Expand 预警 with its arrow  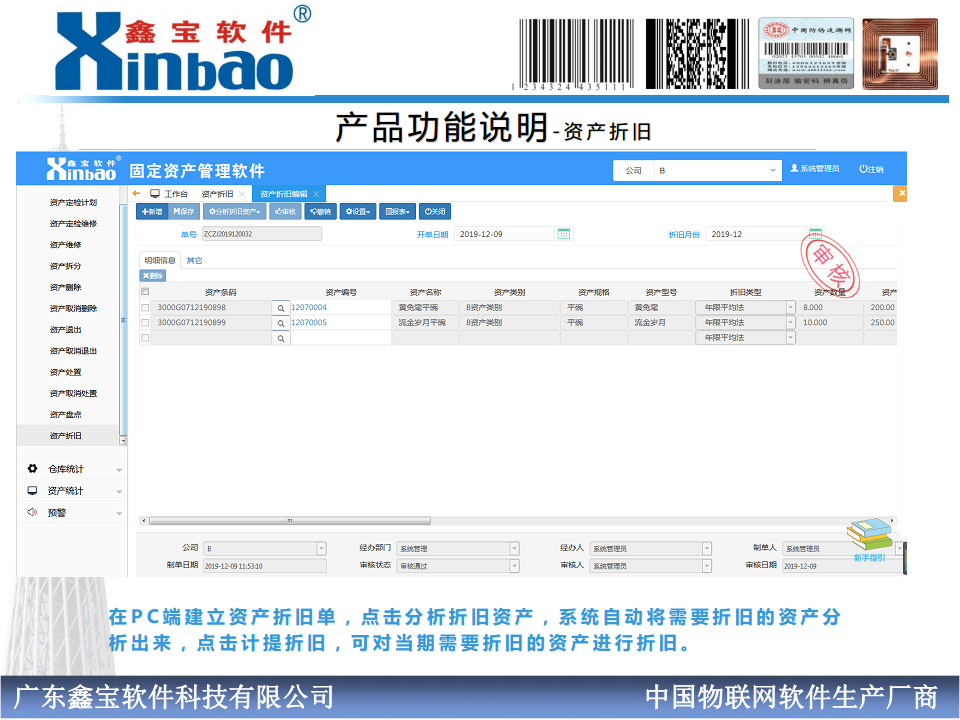(x=119, y=513)
